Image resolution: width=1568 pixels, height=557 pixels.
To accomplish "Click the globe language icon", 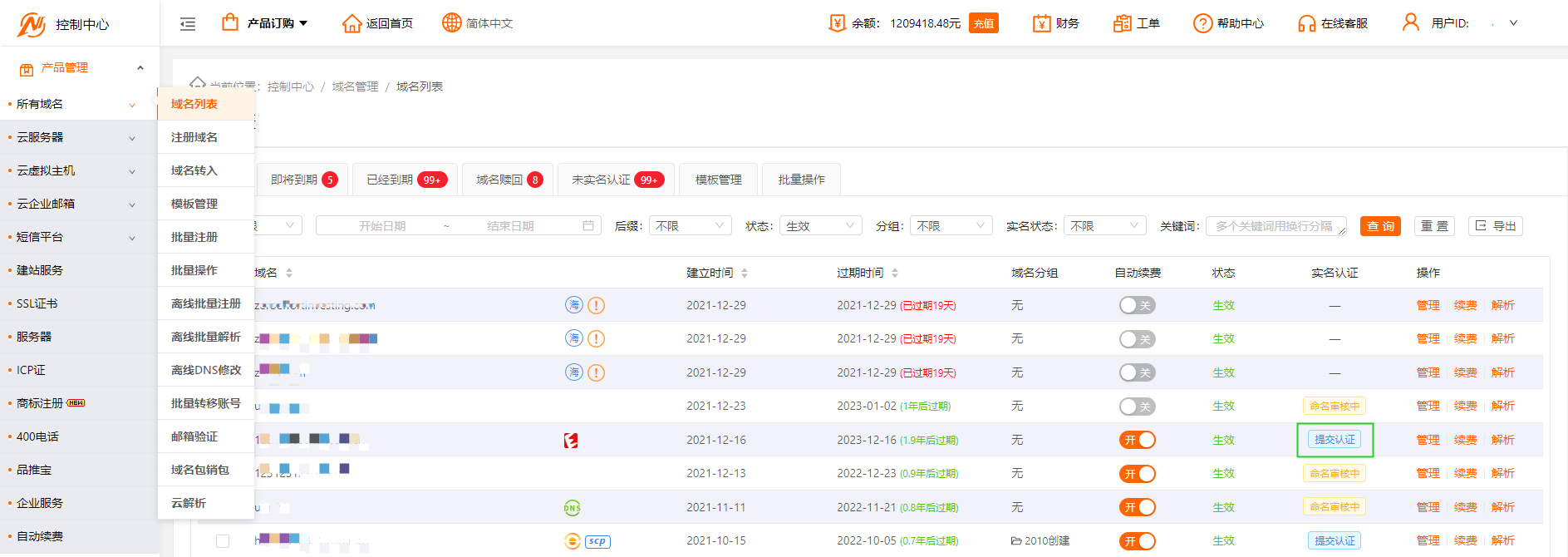I will point(451,23).
